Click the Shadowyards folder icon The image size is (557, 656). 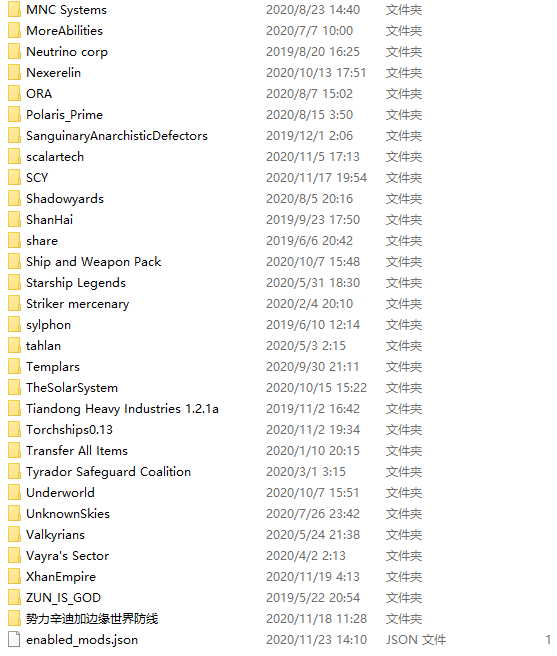14,198
